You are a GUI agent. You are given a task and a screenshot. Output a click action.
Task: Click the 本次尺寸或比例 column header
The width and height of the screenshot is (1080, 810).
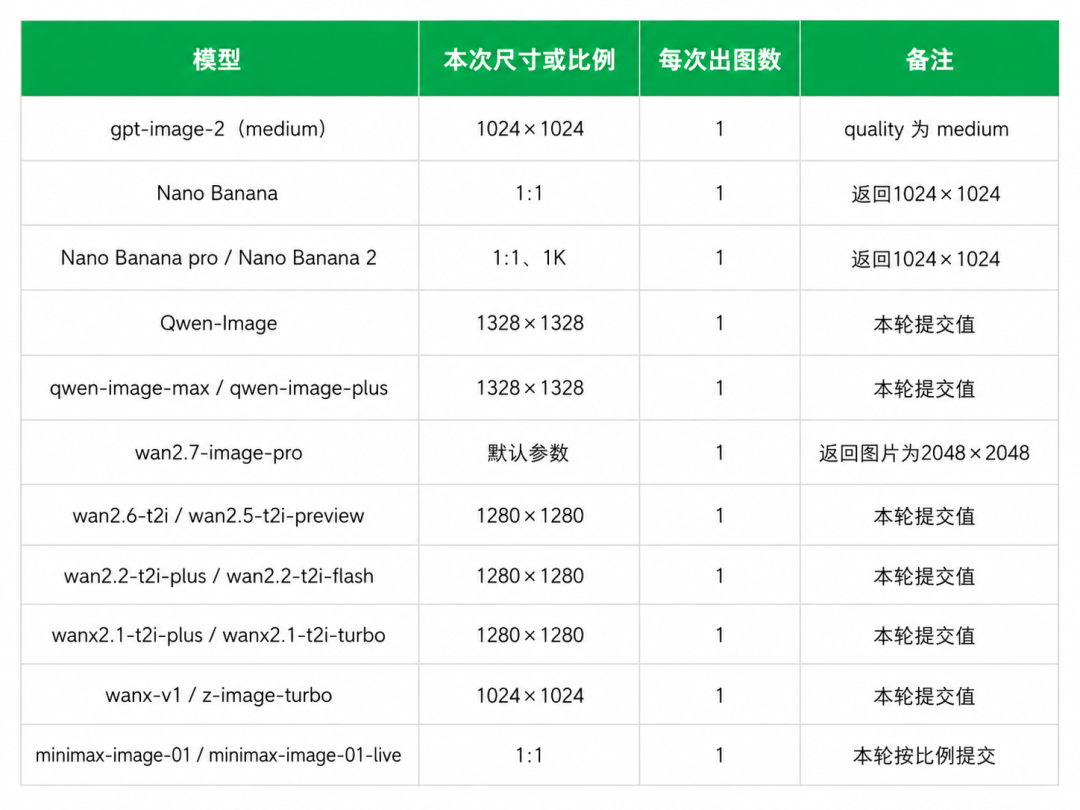click(529, 60)
